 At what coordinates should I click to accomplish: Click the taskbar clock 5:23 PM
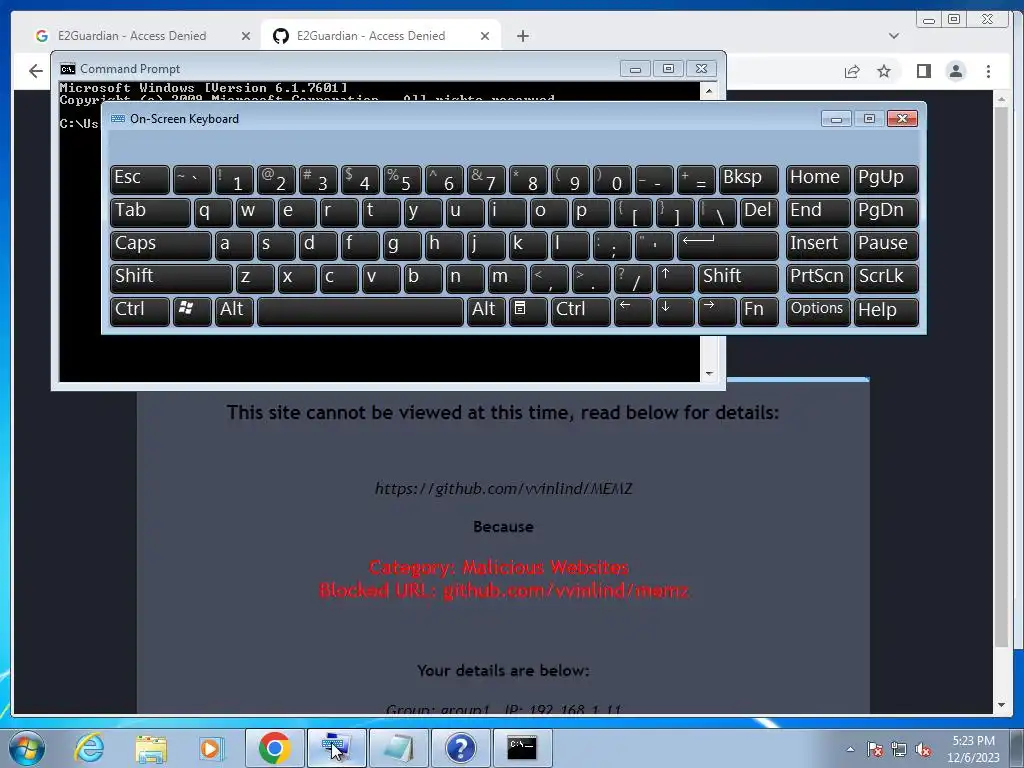click(x=974, y=741)
